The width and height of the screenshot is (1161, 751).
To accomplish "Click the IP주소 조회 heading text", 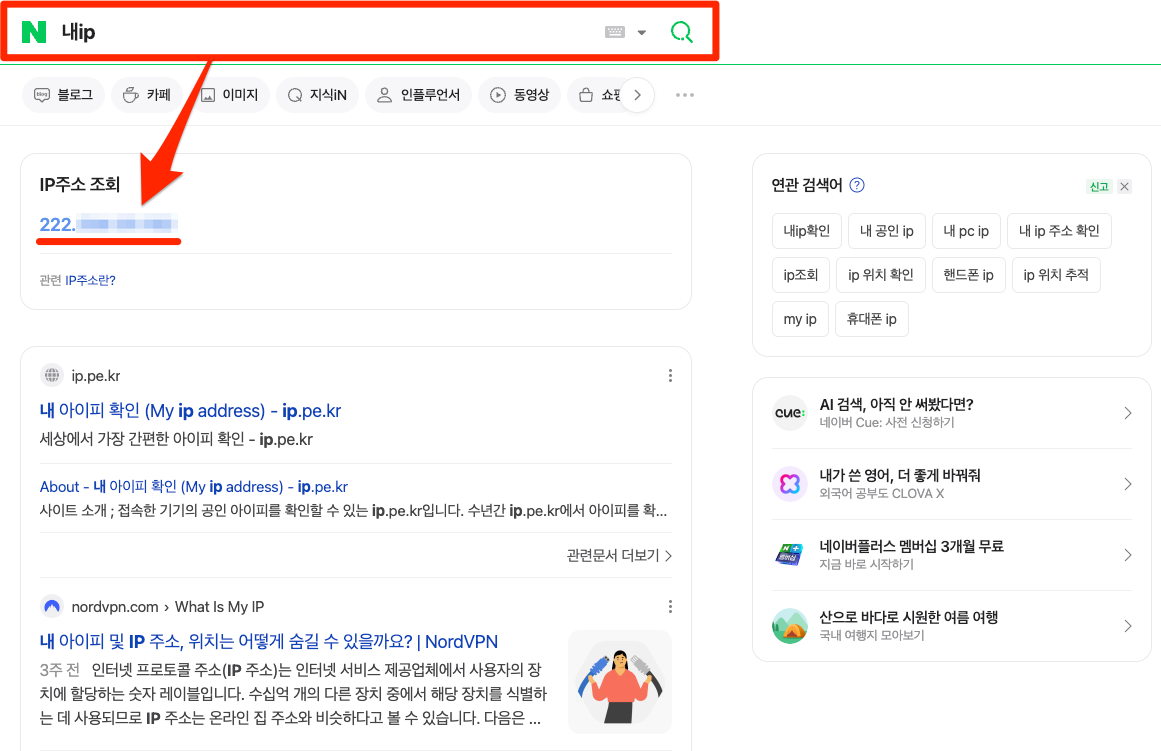I will 80,184.
